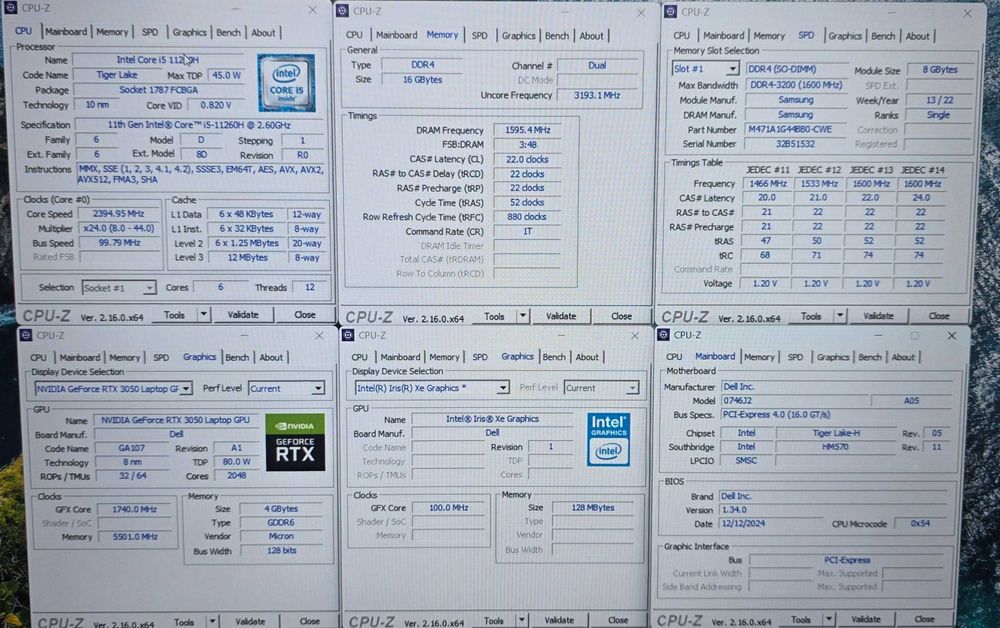The height and width of the screenshot is (628, 1000).
Task: Click Validate in the NVIDIA Graphics window
Action: (250, 621)
